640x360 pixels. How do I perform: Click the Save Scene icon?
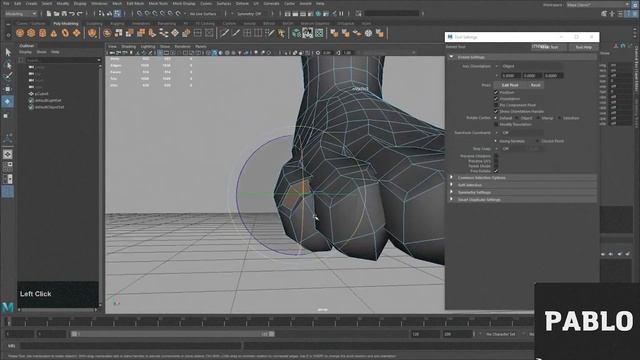click(x=64, y=13)
